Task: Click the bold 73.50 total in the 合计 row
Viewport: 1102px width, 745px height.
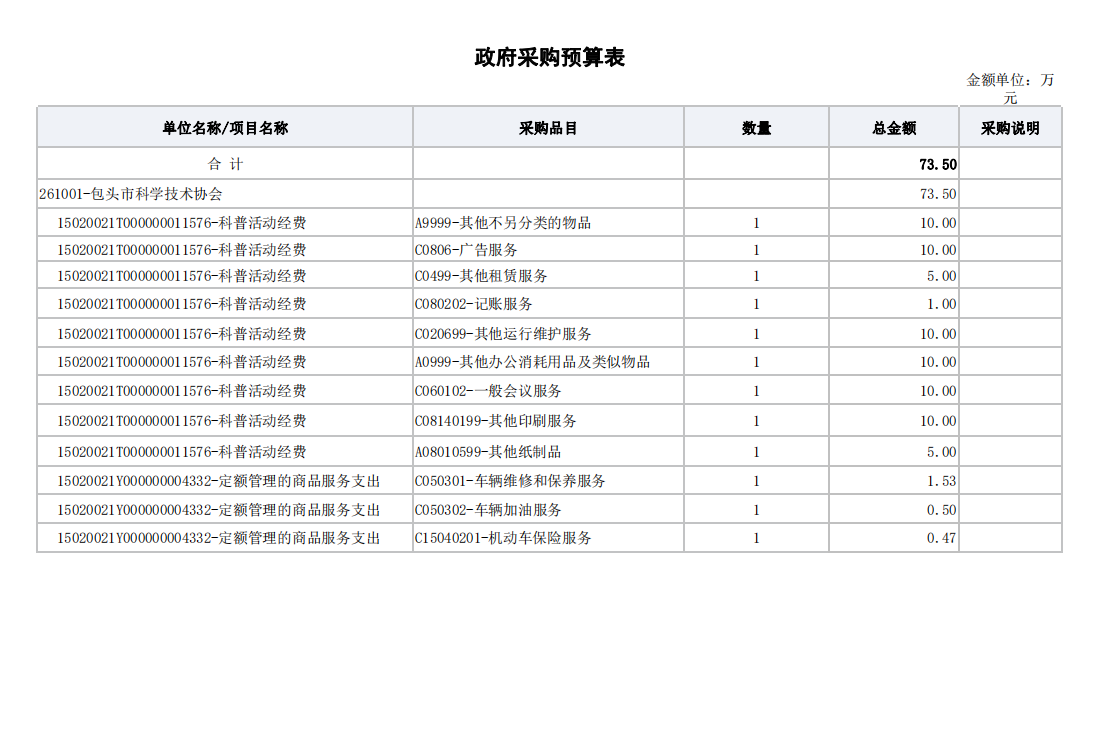Action: (938, 164)
